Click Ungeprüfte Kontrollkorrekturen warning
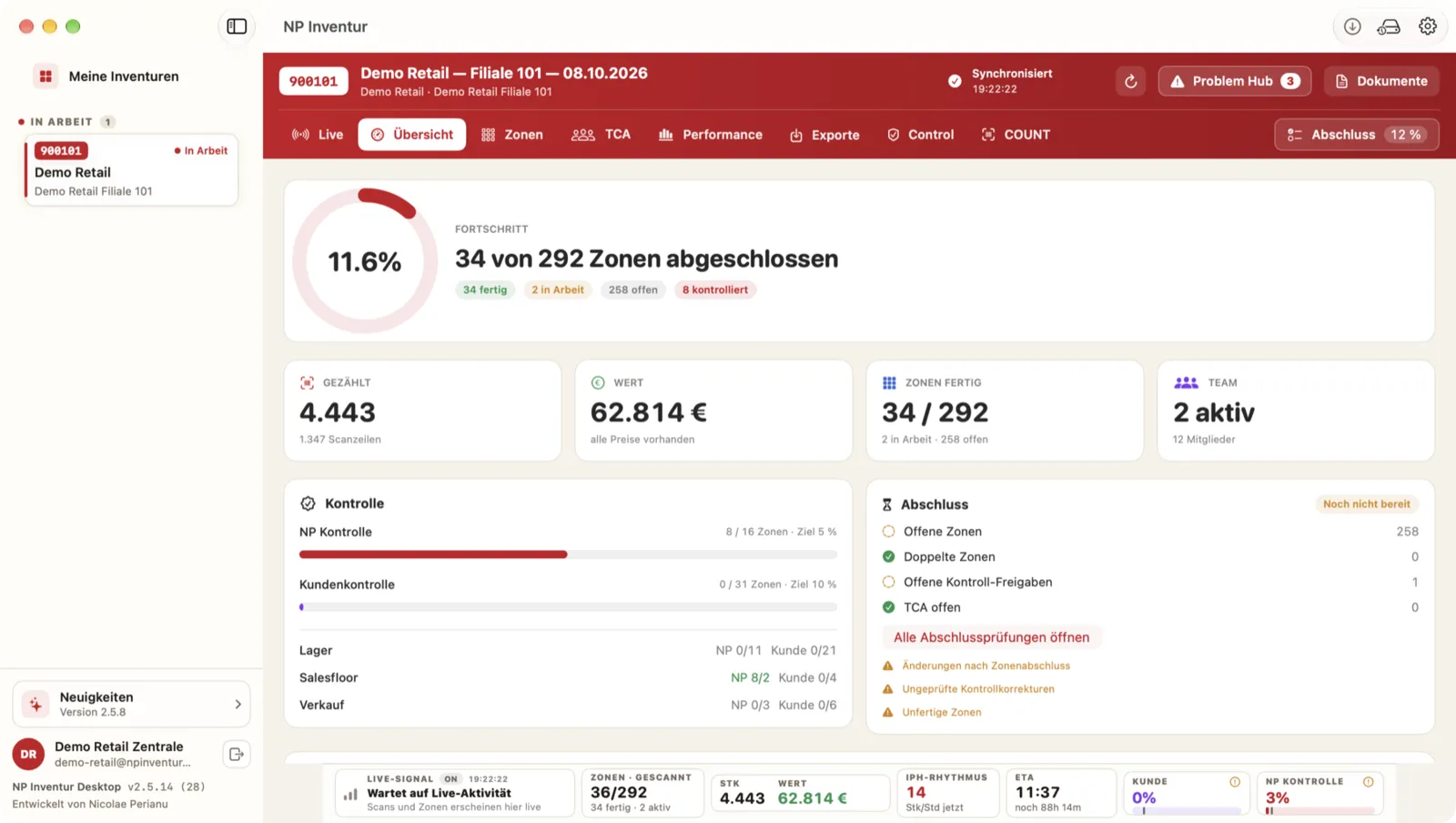Viewport: 1456px width, 823px height. click(968, 689)
